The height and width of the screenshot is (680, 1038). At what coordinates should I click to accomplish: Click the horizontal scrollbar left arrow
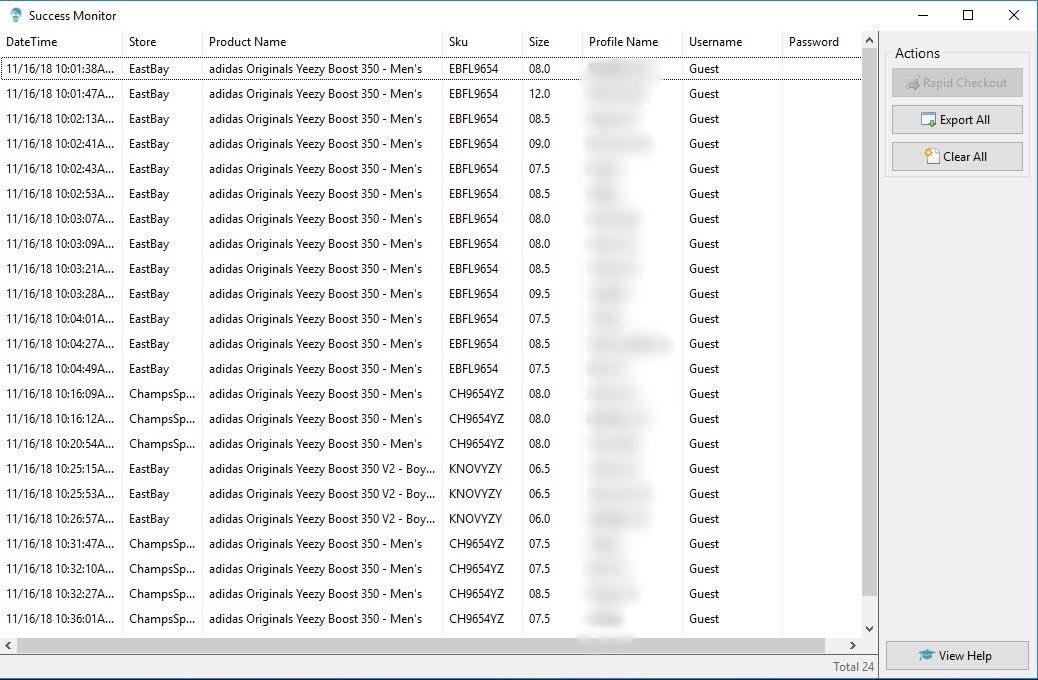pos(8,645)
